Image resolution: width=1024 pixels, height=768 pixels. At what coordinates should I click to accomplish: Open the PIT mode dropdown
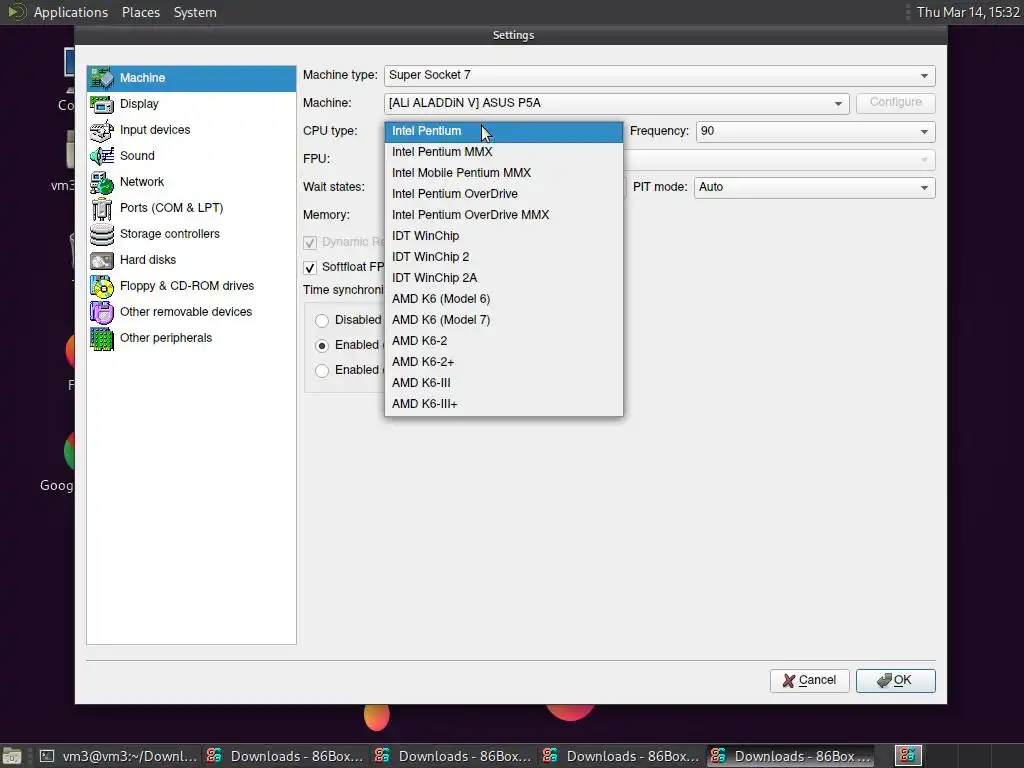tap(814, 187)
